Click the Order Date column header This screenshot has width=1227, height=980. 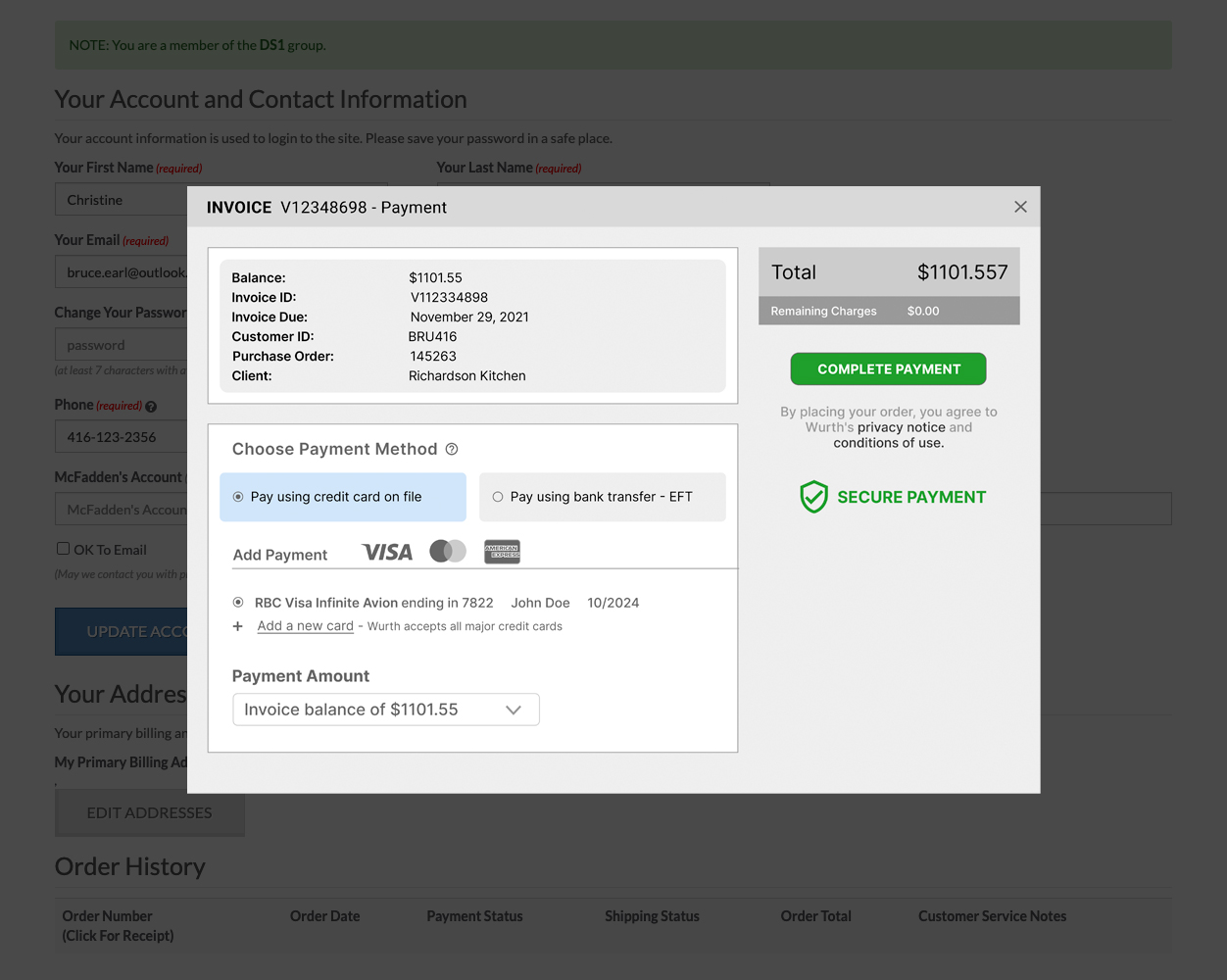point(325,916)
